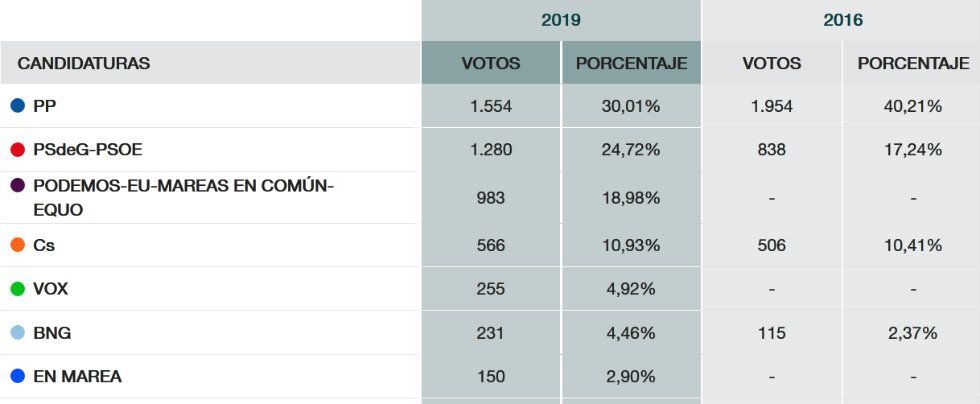
Task: Click the EN MAREA candidature name
Action: [x=78, y=377]
